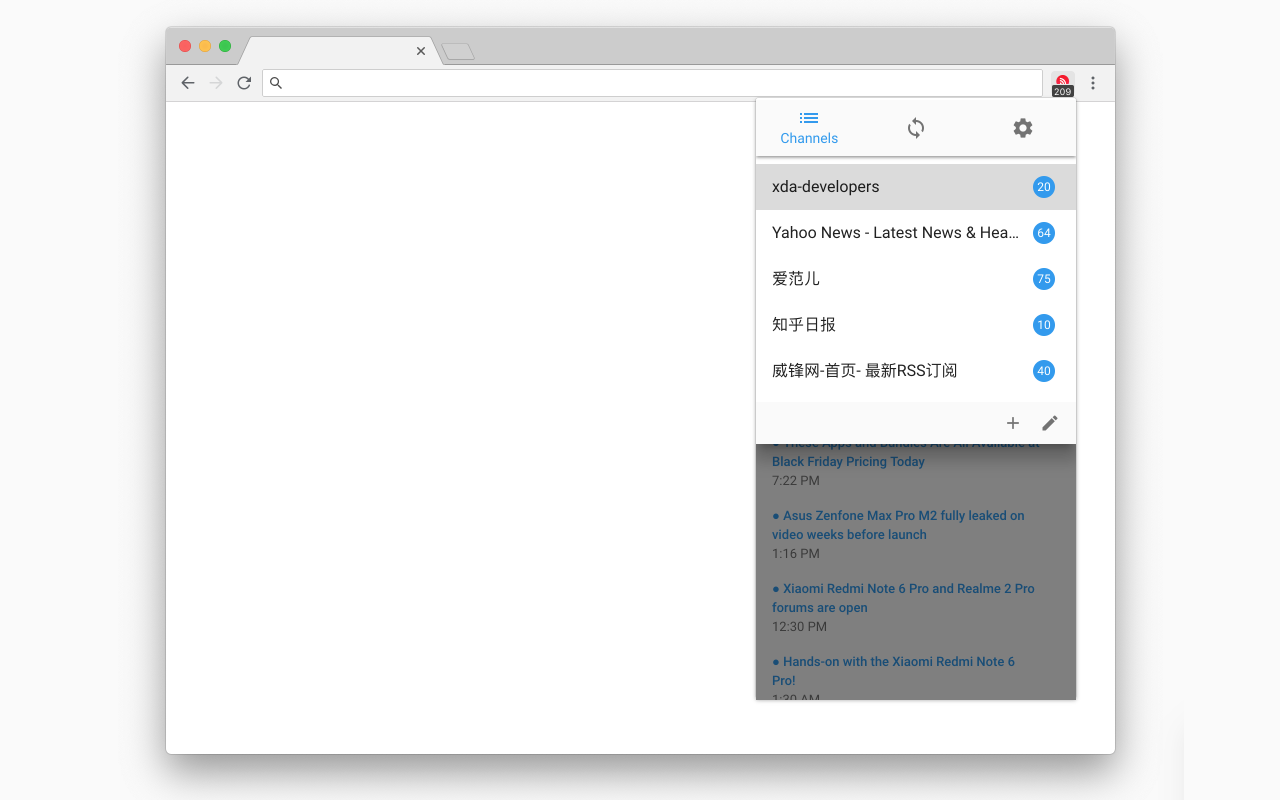Click the search icon in address bar
Screen dimensions: 1280x800
[276, 83]
